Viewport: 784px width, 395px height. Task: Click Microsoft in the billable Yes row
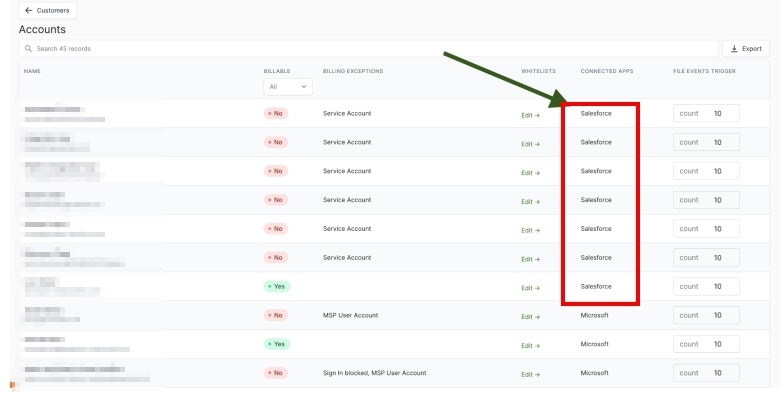[x=594, y=344]
